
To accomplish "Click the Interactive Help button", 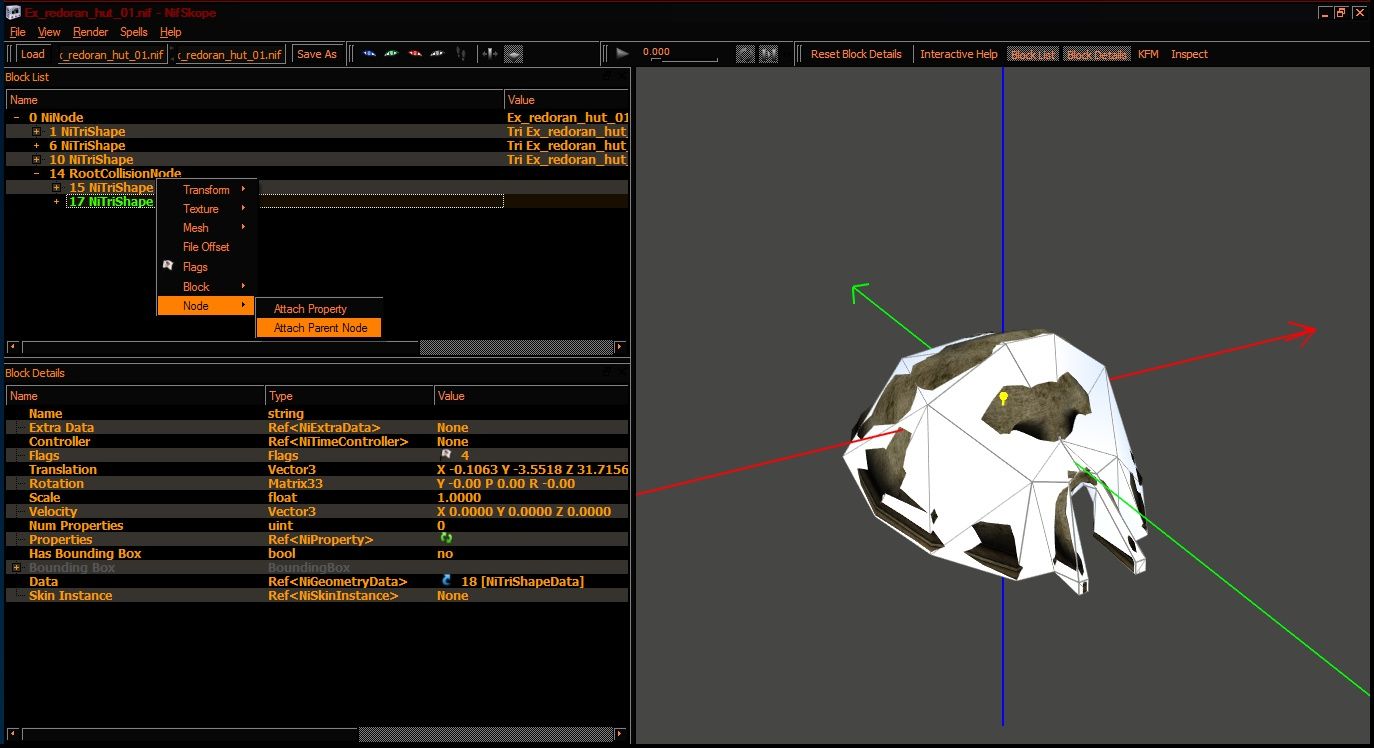I will pyautogui.click(x=959, y=54).
